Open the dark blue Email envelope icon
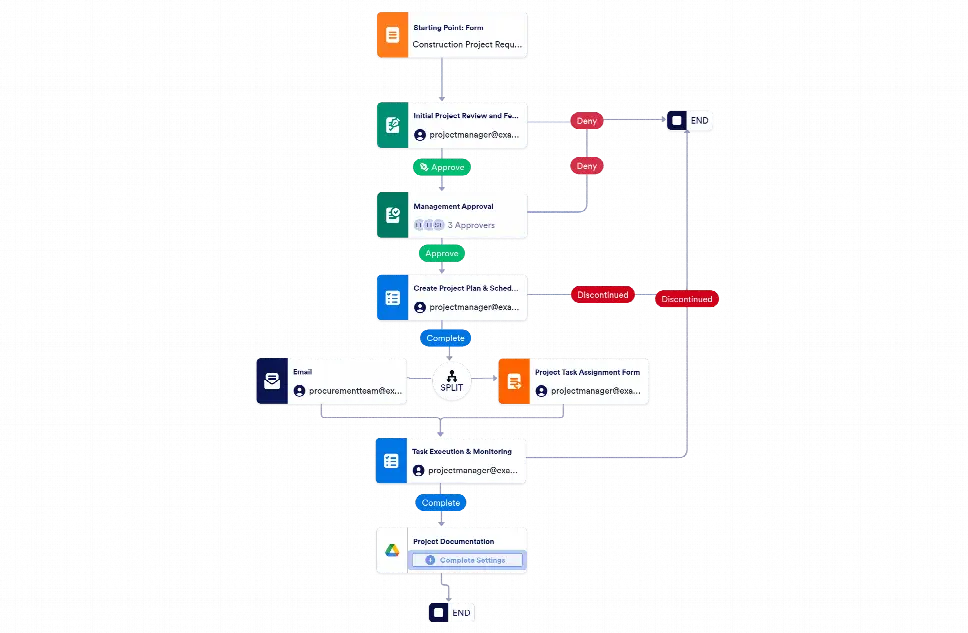 pos(272,381)
